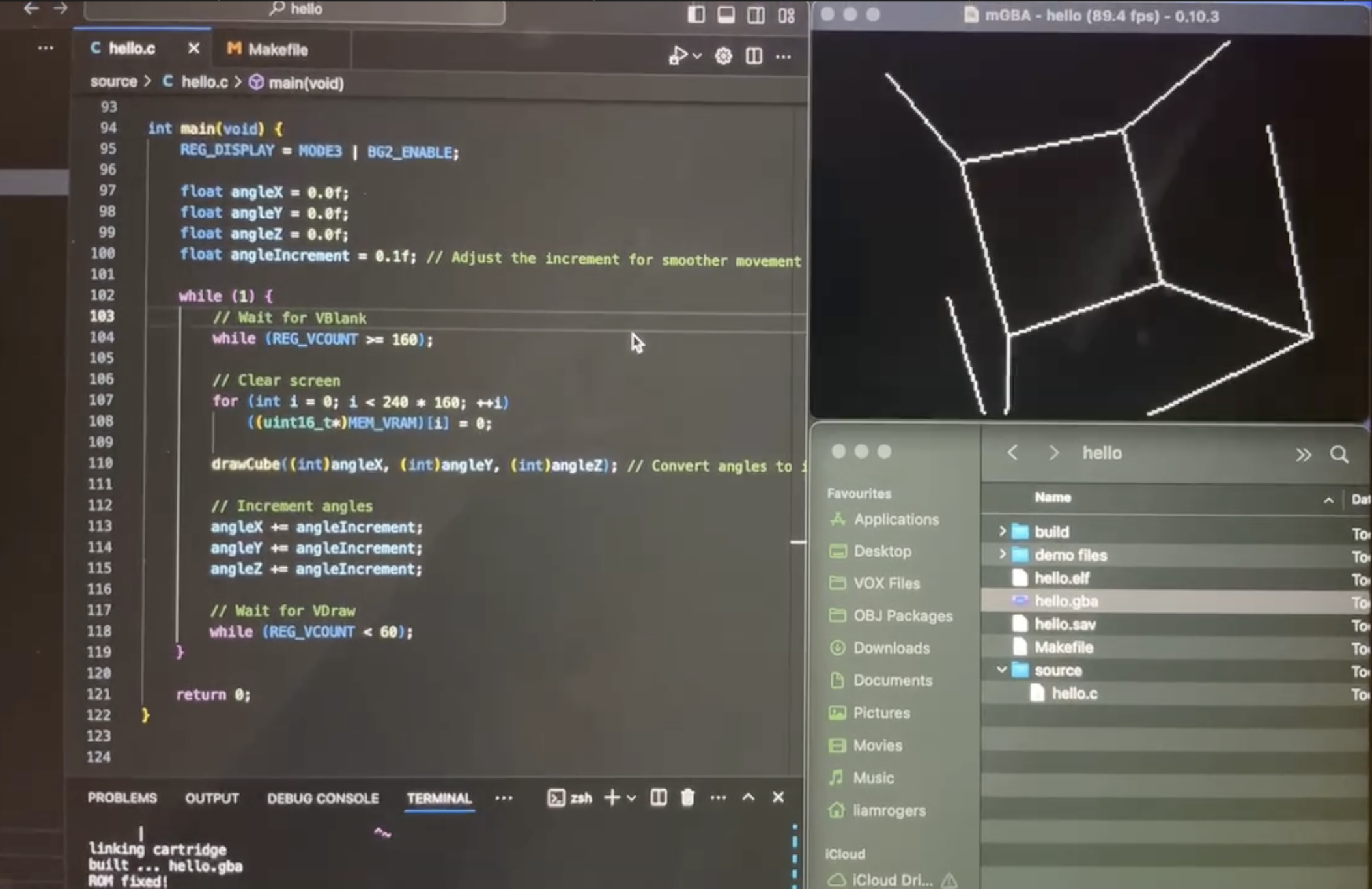Screen dimensions: 1372x889
Task: Kill terminal with the trash icon
Action: [688, 797]
